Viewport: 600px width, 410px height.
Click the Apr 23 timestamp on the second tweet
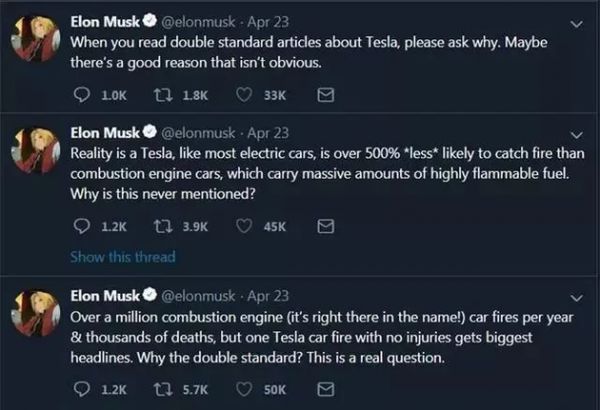(268, 131)
